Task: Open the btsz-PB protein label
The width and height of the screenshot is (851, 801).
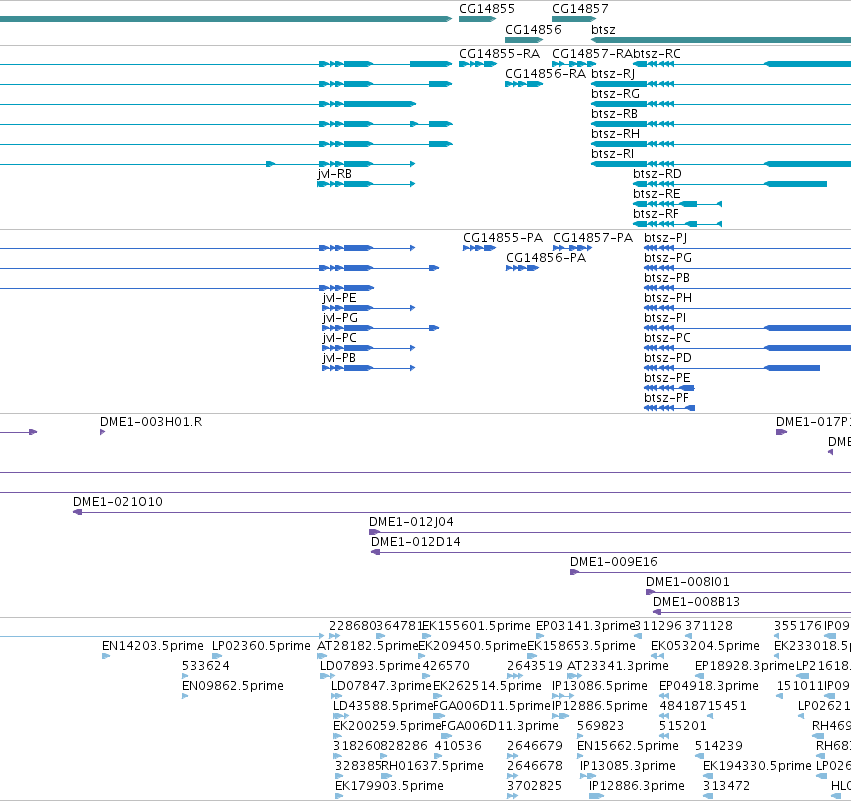Action: tap(666, 278)
